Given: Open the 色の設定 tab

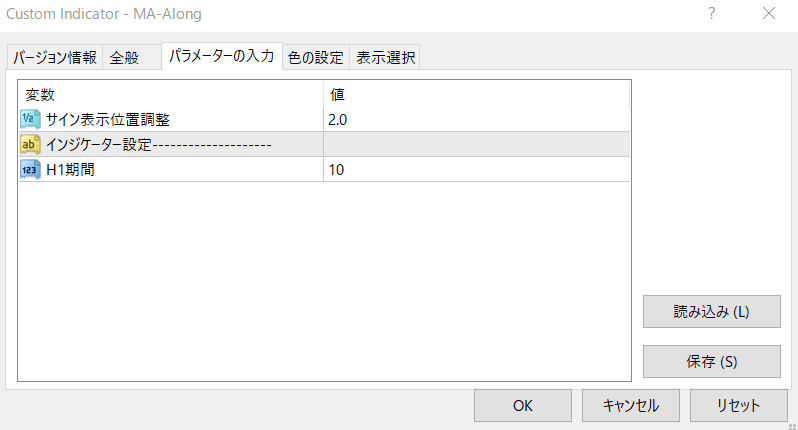Looking at the screenshot, I should click(316, 57).
